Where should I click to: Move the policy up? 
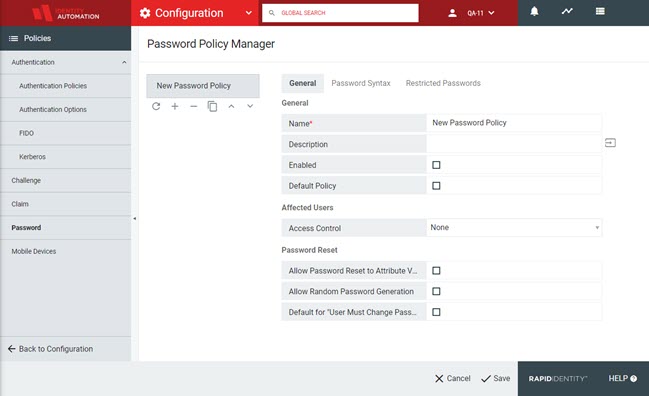point(231,106)
